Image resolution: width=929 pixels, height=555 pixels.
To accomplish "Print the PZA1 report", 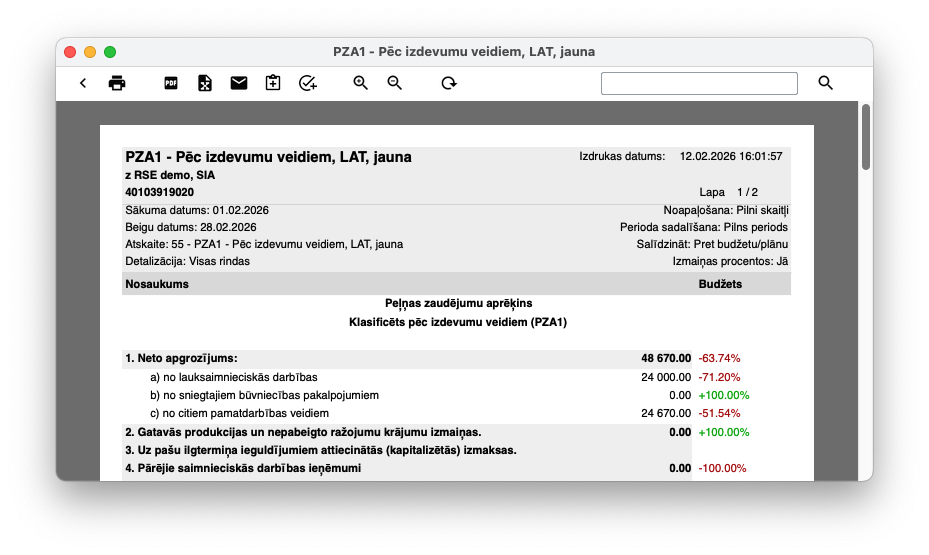I will pos(117,83).
